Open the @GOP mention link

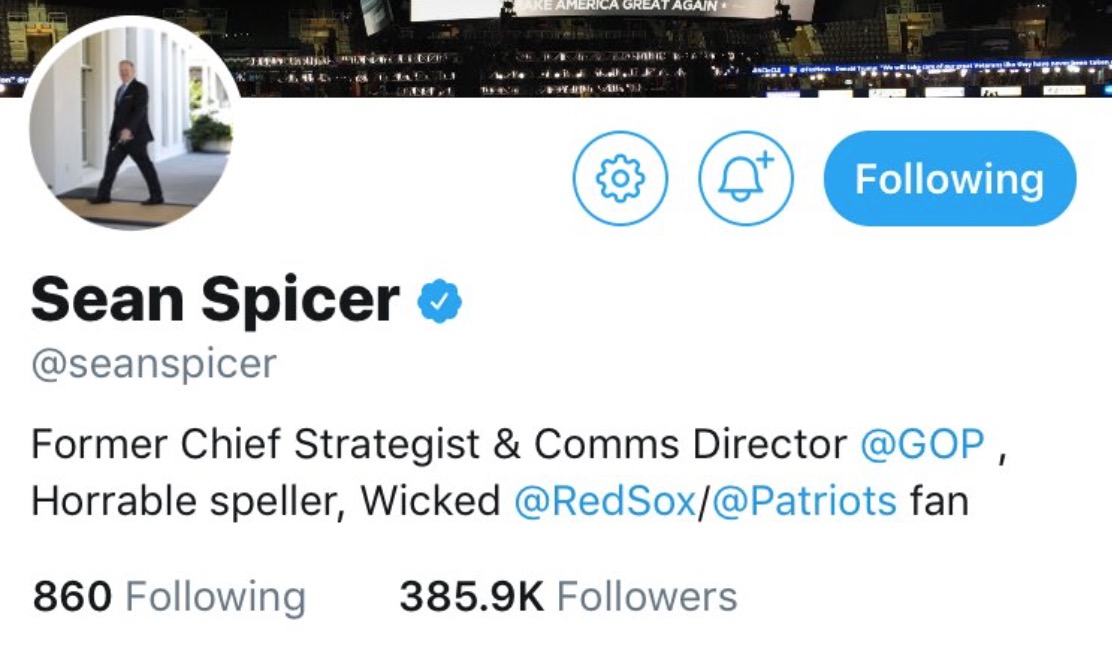[922, 444]
